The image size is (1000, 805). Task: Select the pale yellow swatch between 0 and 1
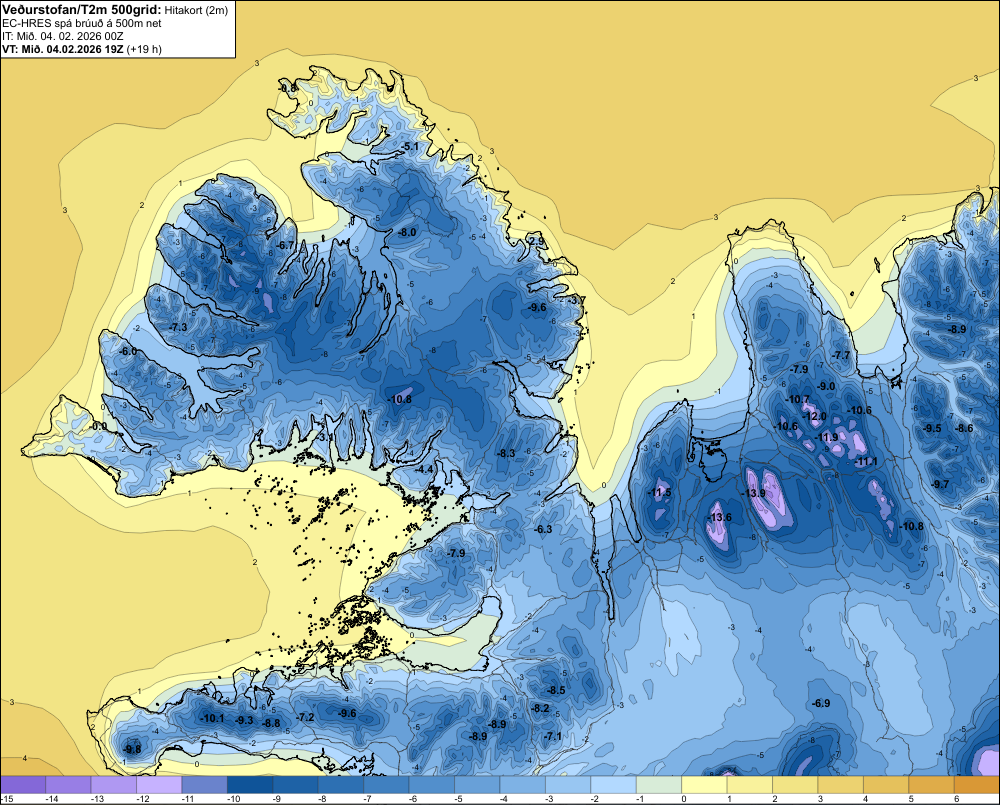(704, 785)
